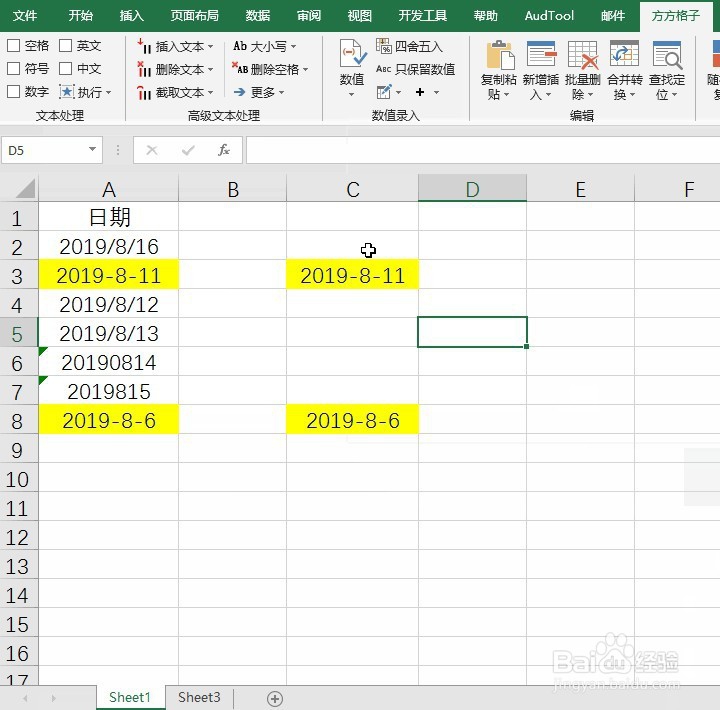
Task: Switch to the AudTool ribbon tab
Action: click(x=549, y=16)
